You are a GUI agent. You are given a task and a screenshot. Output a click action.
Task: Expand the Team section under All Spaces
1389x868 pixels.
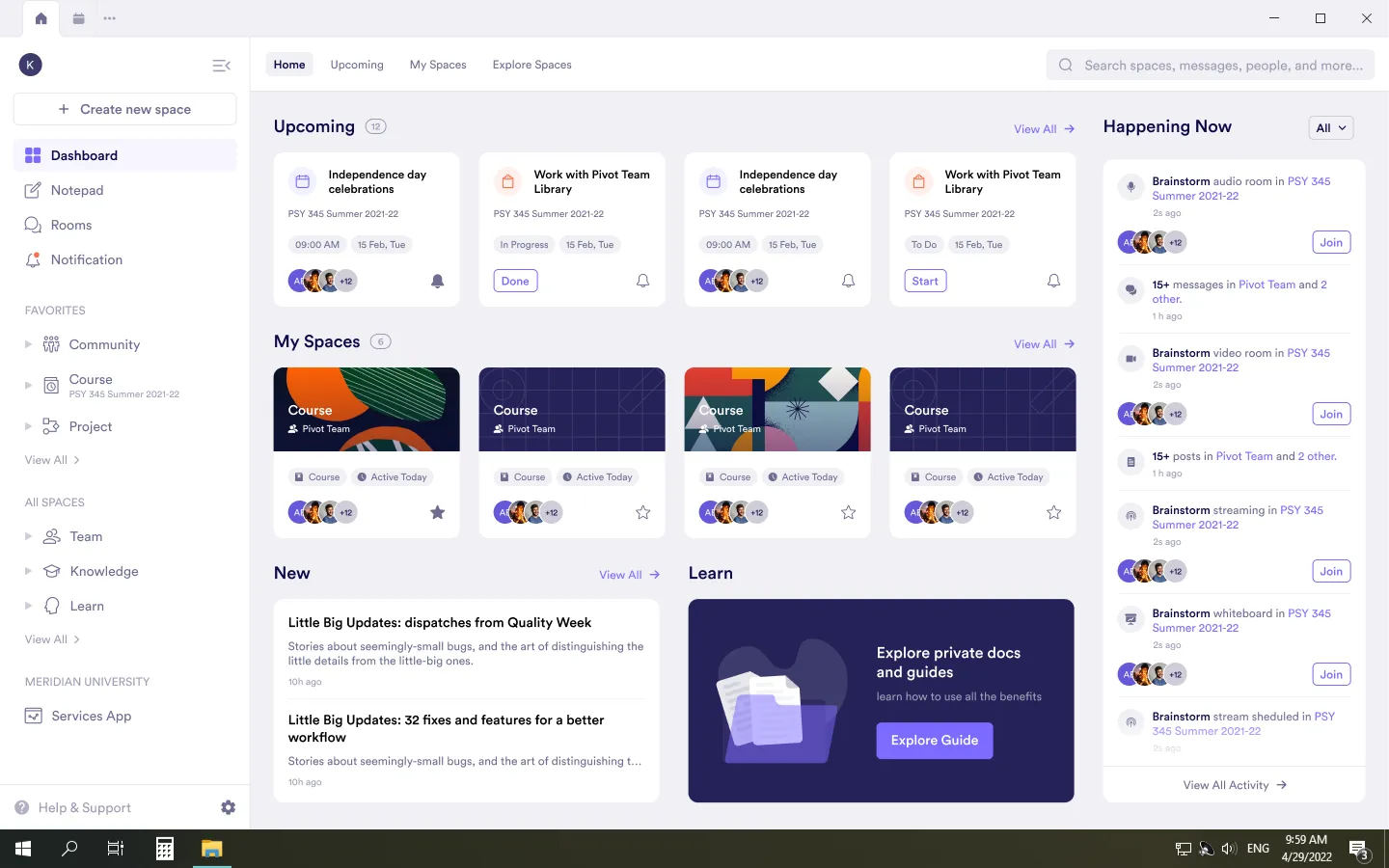(27, 536)
